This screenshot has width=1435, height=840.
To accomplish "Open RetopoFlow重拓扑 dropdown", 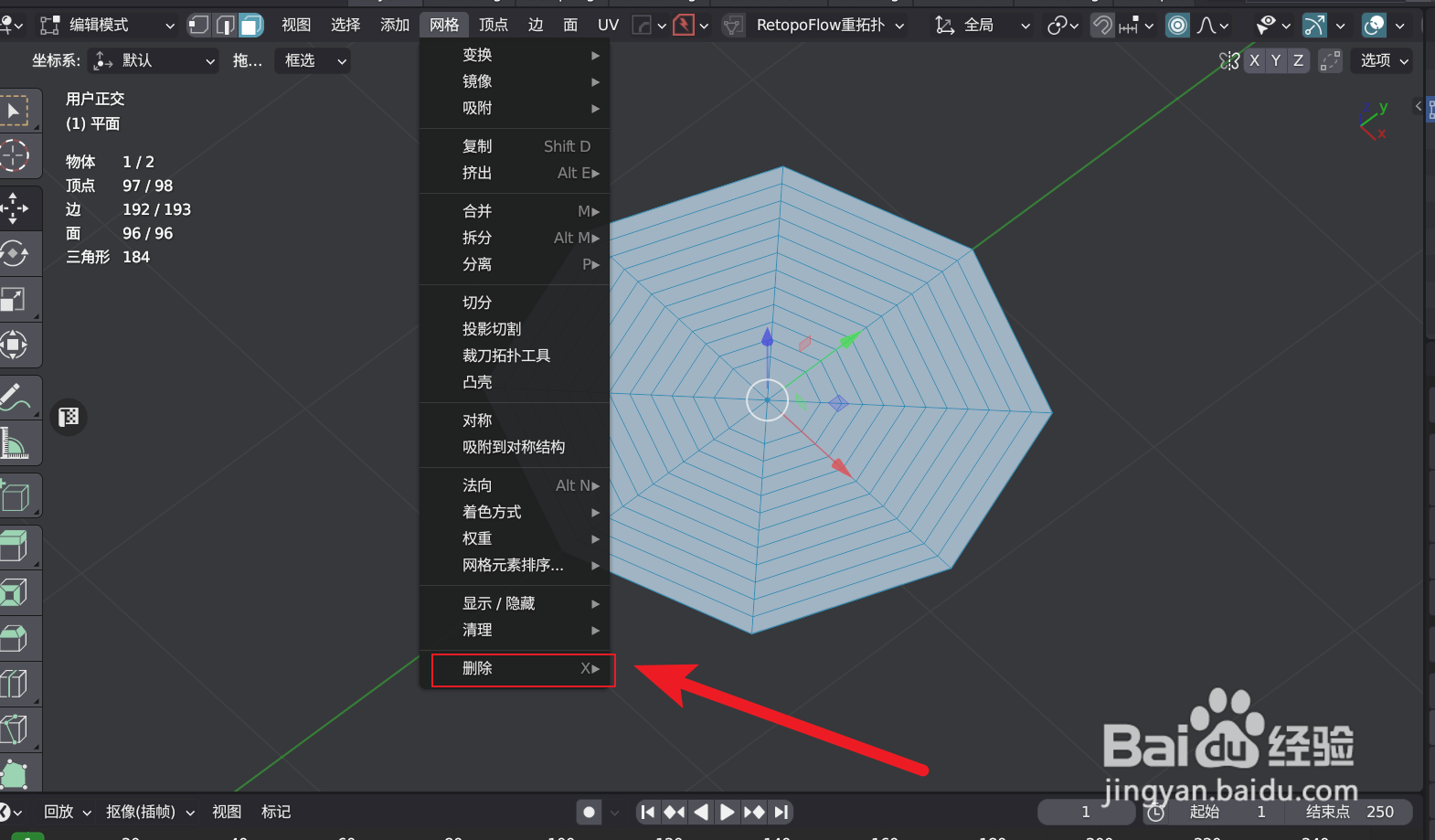I will (x=830, y=26).
